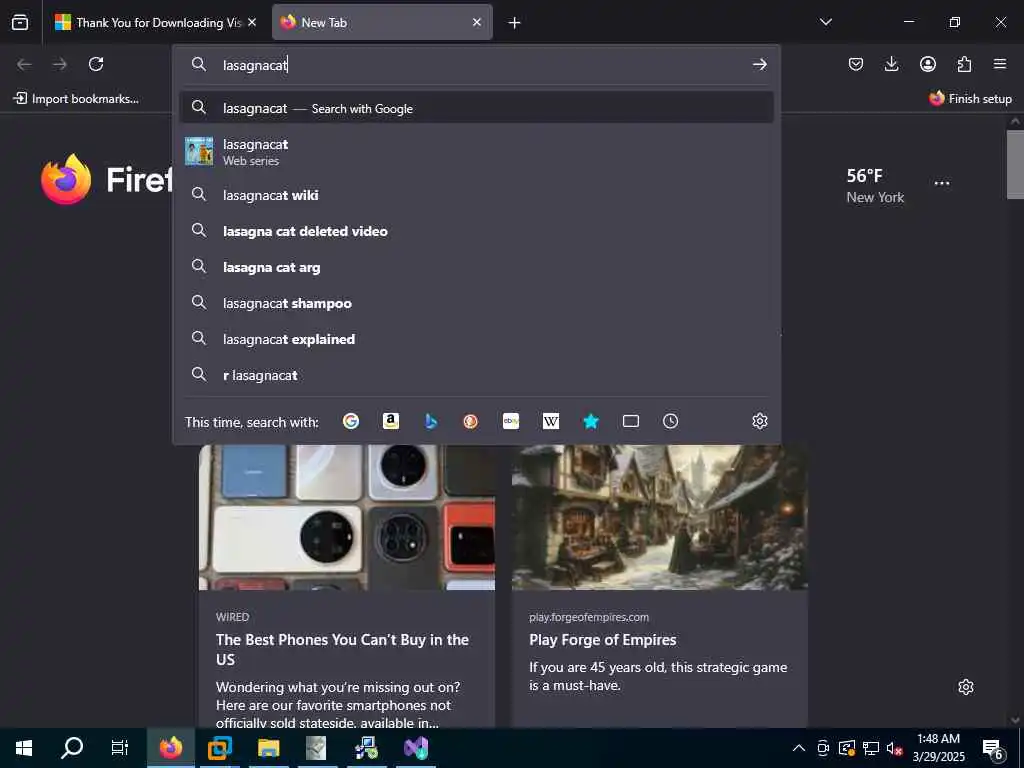Select the lasagna cat arg suggestion
Image resolution: width=1024 pixels, height=768 pixels.
[477, 267]
